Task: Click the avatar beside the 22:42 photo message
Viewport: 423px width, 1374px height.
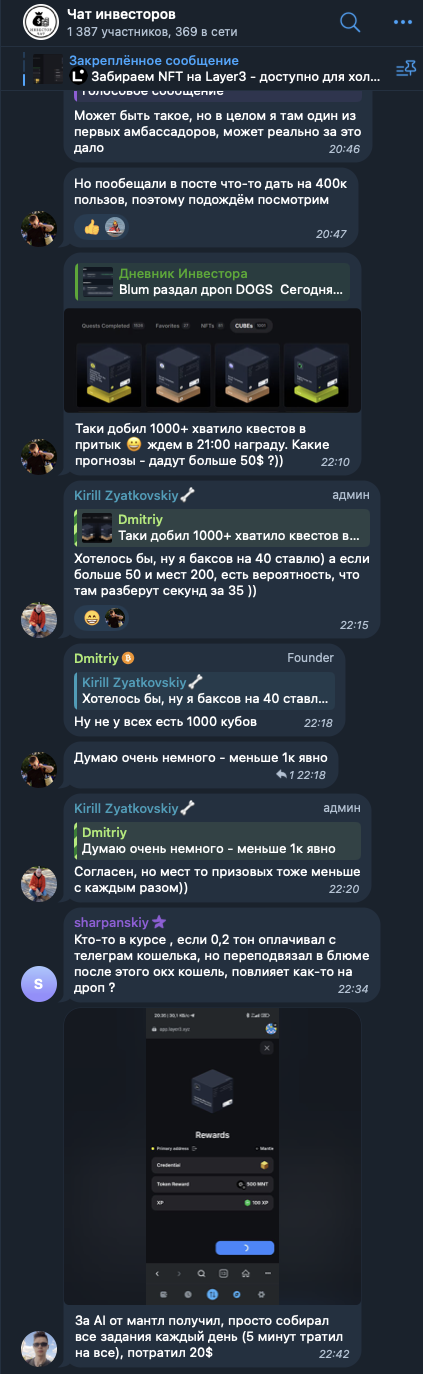Action: coord(38,1349)
